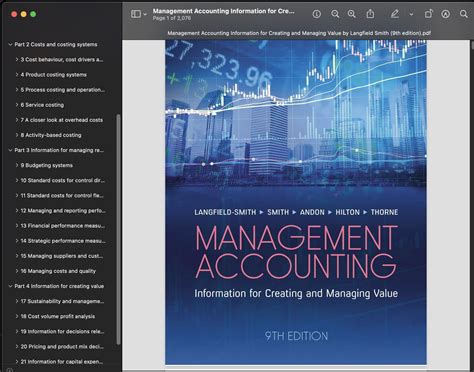Open 13 Financial performance measures chapter
The width and height of the screenshot is (474, 372).
(63, 226)
